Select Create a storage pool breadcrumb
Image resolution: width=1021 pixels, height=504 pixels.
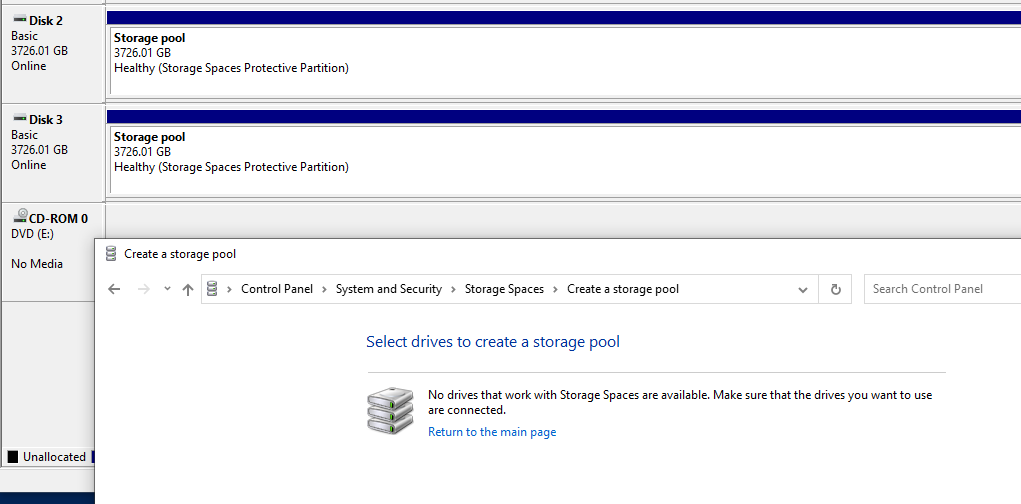point(622,288)
